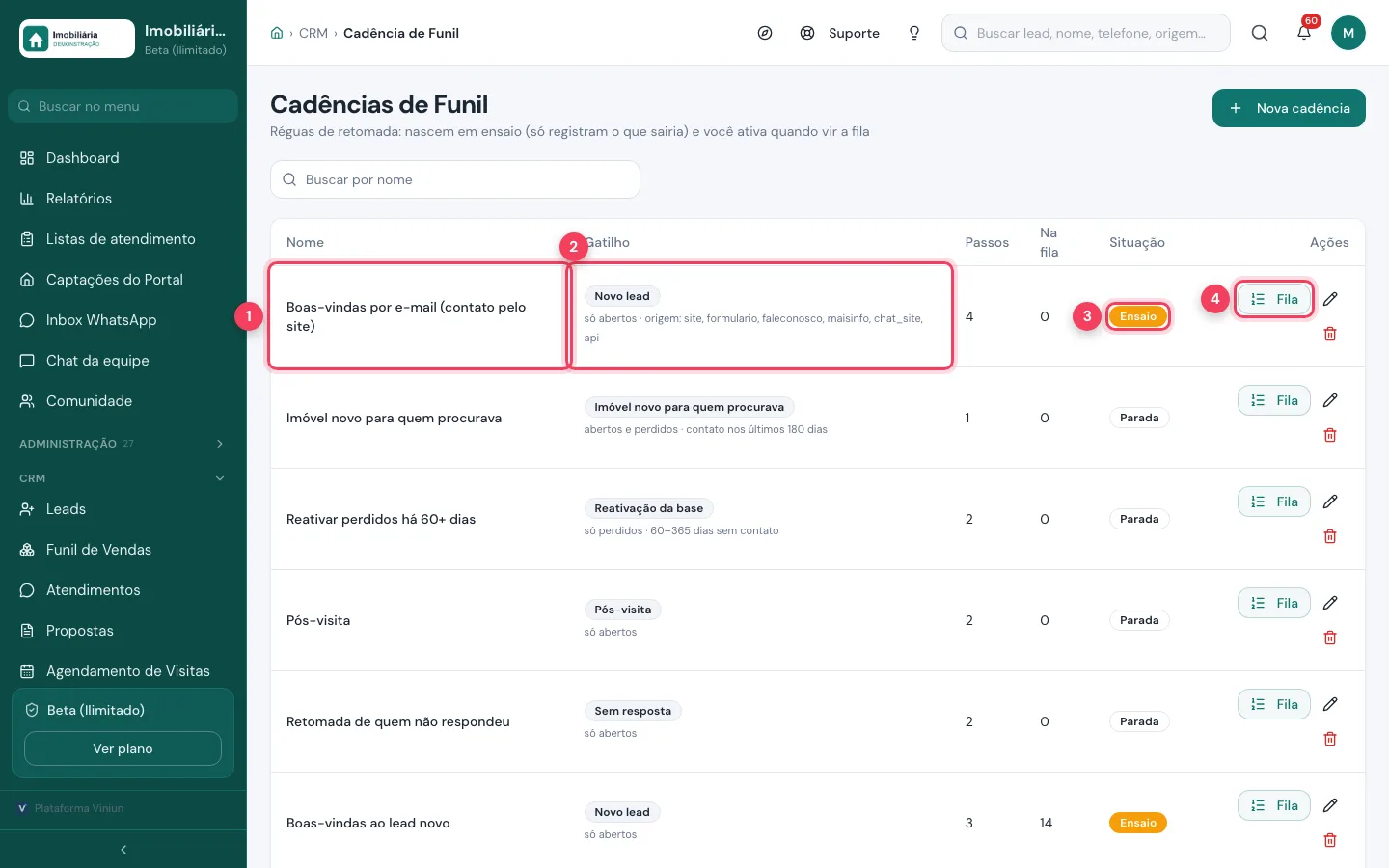The width and height of the screenshot is (1389, 868).
Task: Expand the Administração menu section
Action: tap(123, 444)
